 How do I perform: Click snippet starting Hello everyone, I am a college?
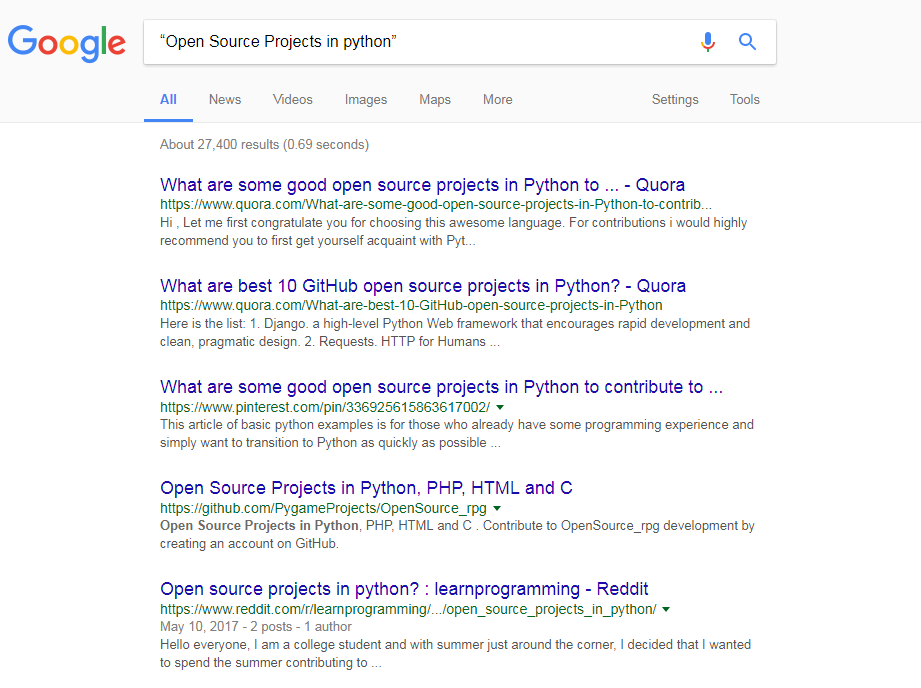[x=455, y=653]
